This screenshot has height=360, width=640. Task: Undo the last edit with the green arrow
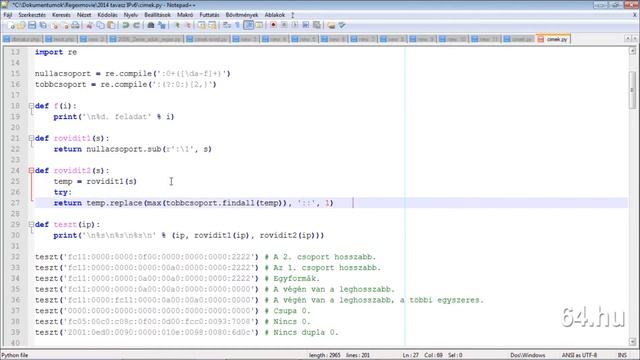126,25
